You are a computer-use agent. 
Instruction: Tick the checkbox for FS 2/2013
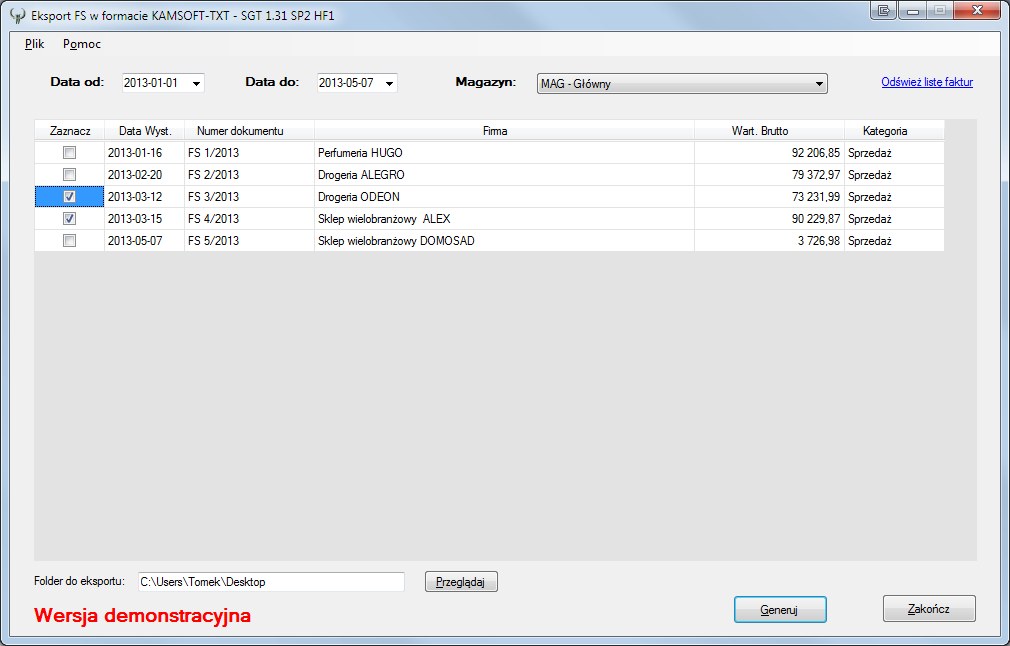[70, 175]
